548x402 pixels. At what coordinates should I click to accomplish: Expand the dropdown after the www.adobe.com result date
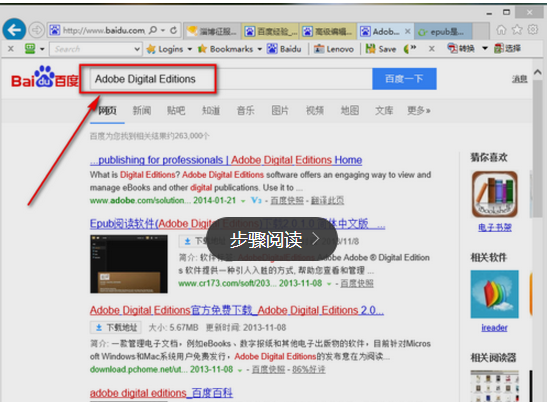click(243, 201)
